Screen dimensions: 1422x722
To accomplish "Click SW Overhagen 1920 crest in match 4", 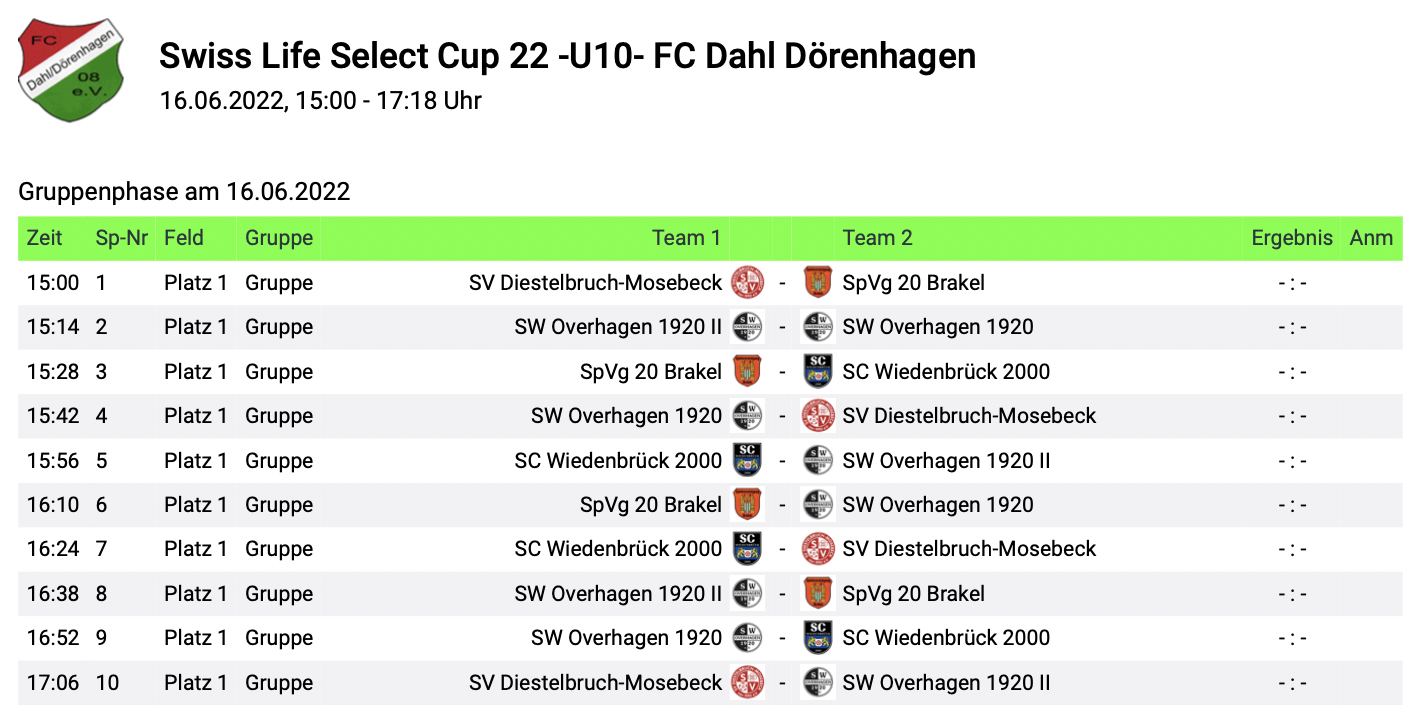I will point(747,416).
